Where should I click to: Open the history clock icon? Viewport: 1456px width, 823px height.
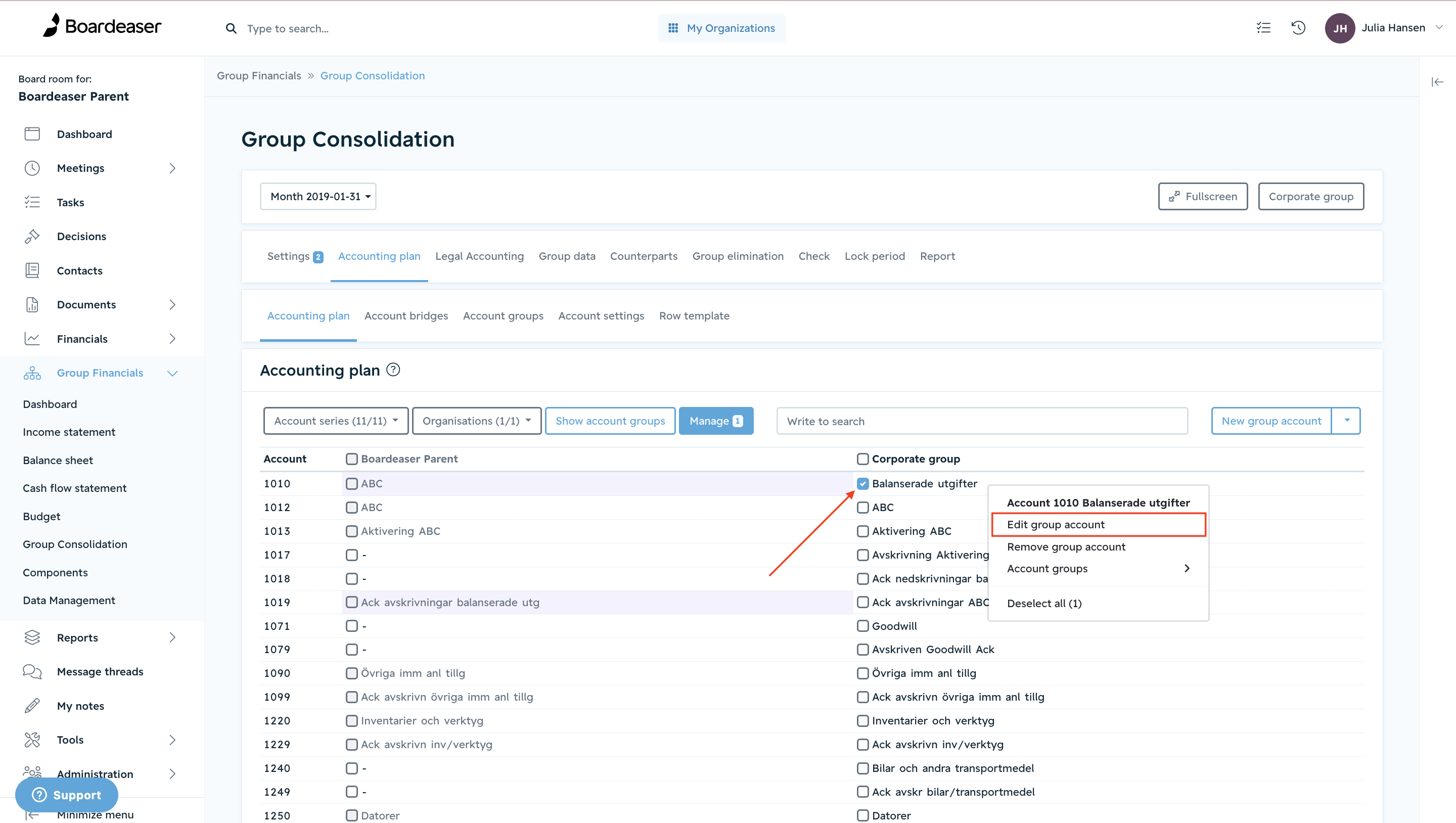[x=1298, y=28]
